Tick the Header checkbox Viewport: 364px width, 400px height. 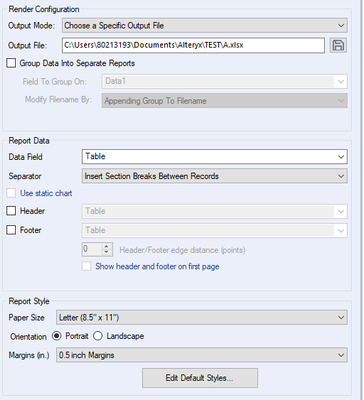click(x=11, y=211)
